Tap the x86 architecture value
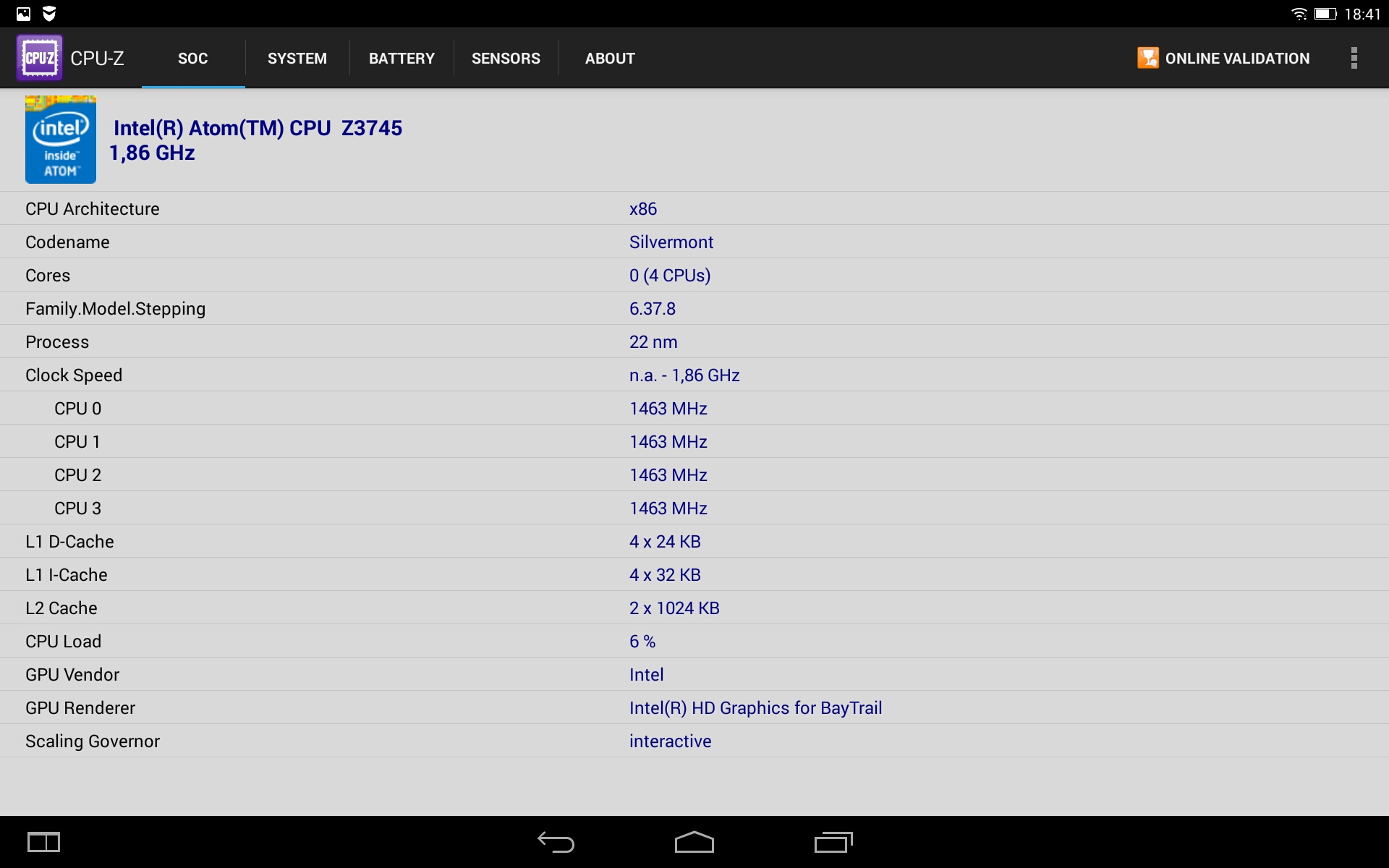The width and height of the screenshot is (1389, 868). (x=643, y=209)
